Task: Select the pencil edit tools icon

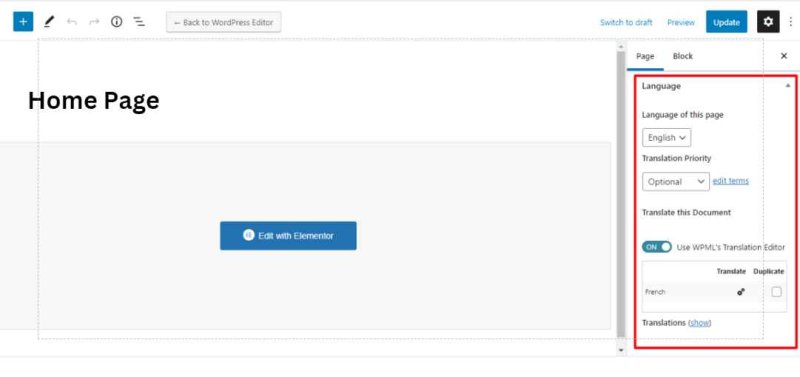Action: (48, 22)
